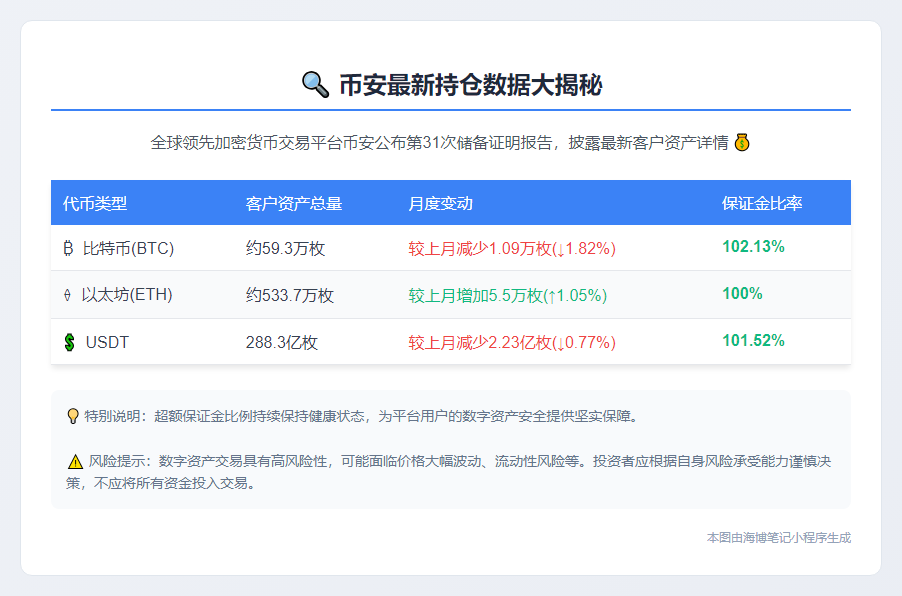Click the green ETH monthly increase text
This screenshot has width=902, height=596.
point(507,295)
